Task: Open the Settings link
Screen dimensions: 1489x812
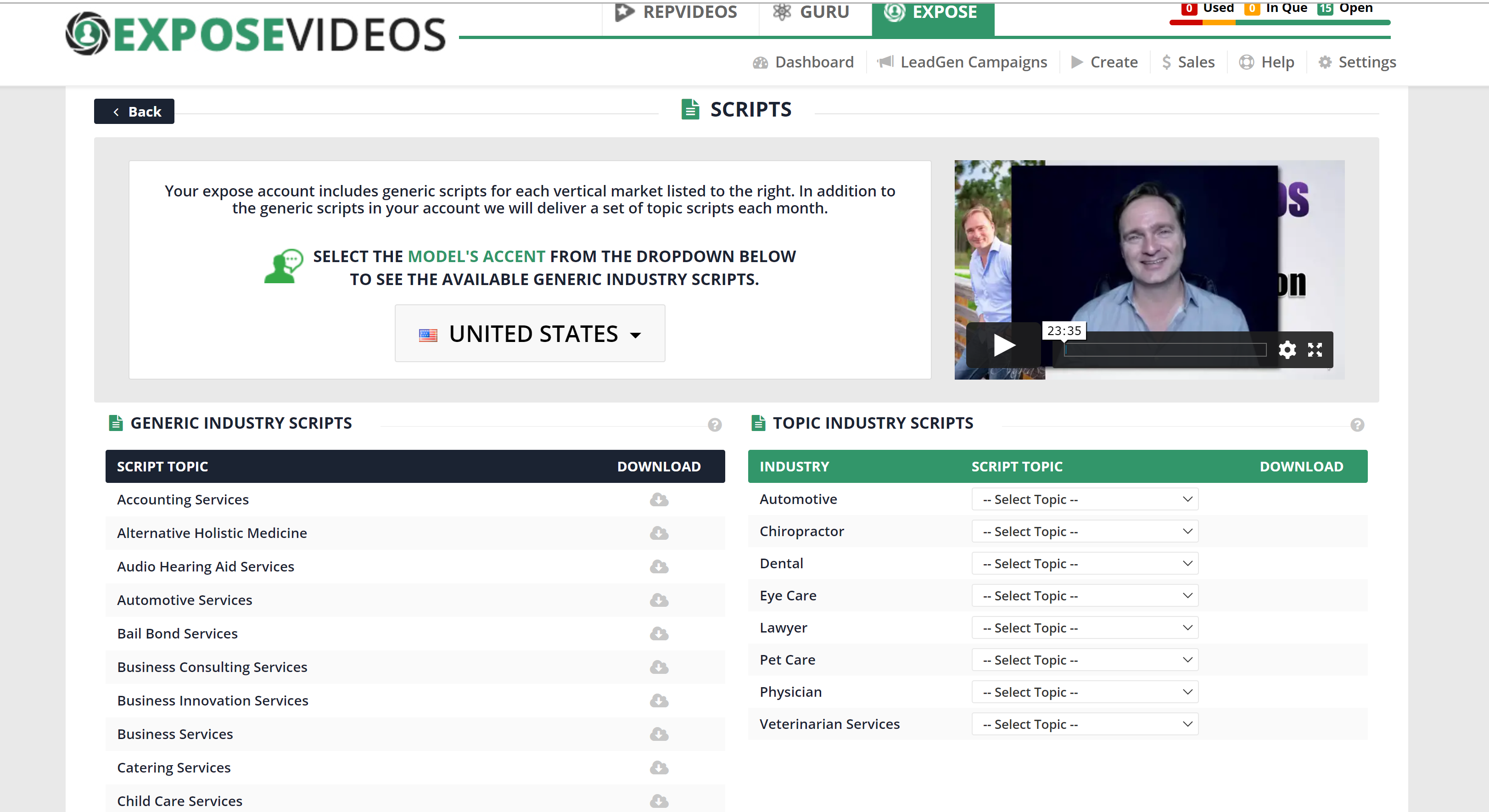Action: pyautogui.click(x=1357, y=62)
